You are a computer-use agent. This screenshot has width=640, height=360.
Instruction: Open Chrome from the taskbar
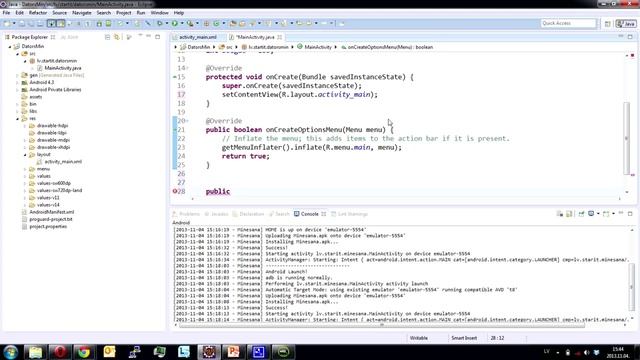(x=84, y=352)
